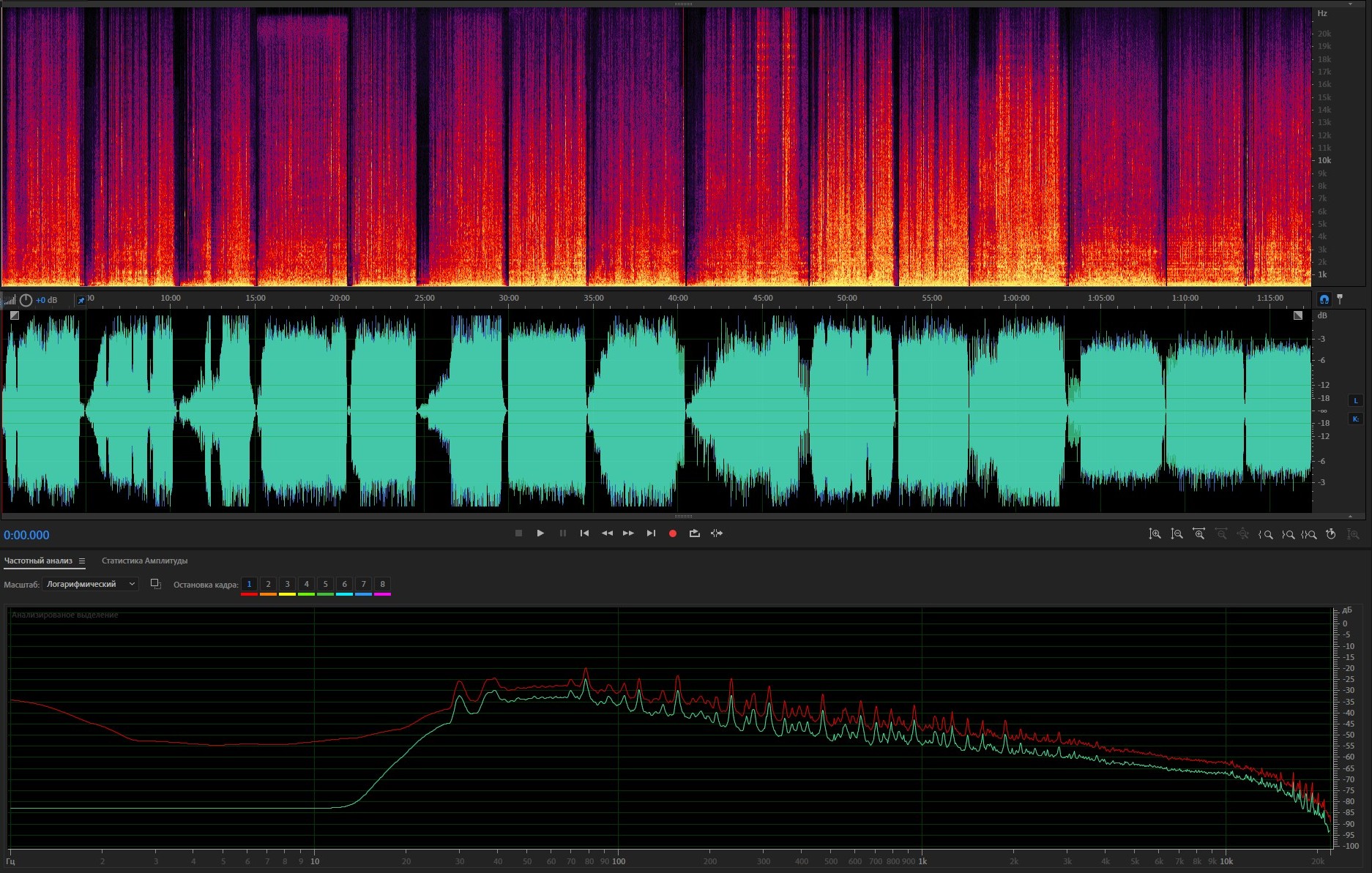Open the Частотный анализ panel menu
The width and height of the screenshot is (1372, 873).
pyautogui.click(x=82, y=561)
